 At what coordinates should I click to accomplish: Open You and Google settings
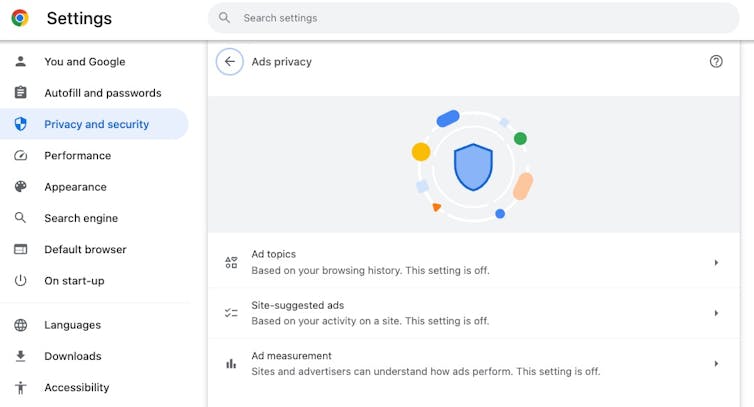(x=85, y=62)
